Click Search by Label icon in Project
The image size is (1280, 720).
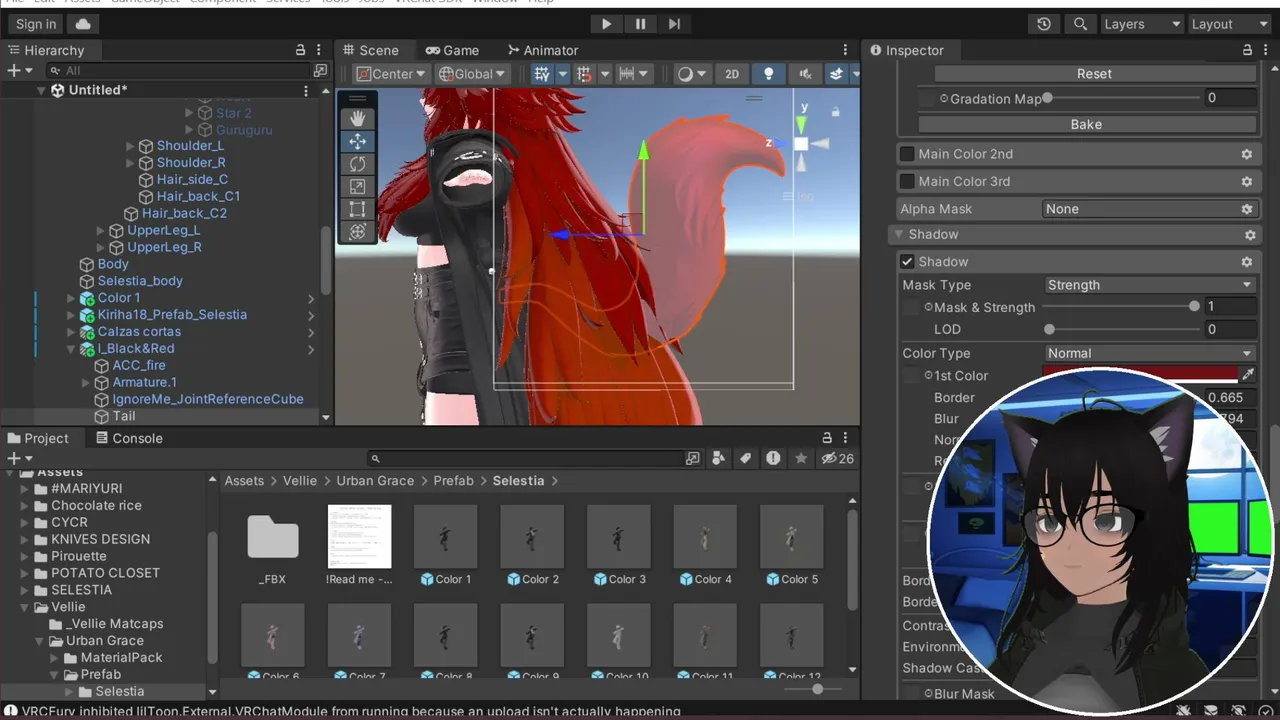pos(745,458)
